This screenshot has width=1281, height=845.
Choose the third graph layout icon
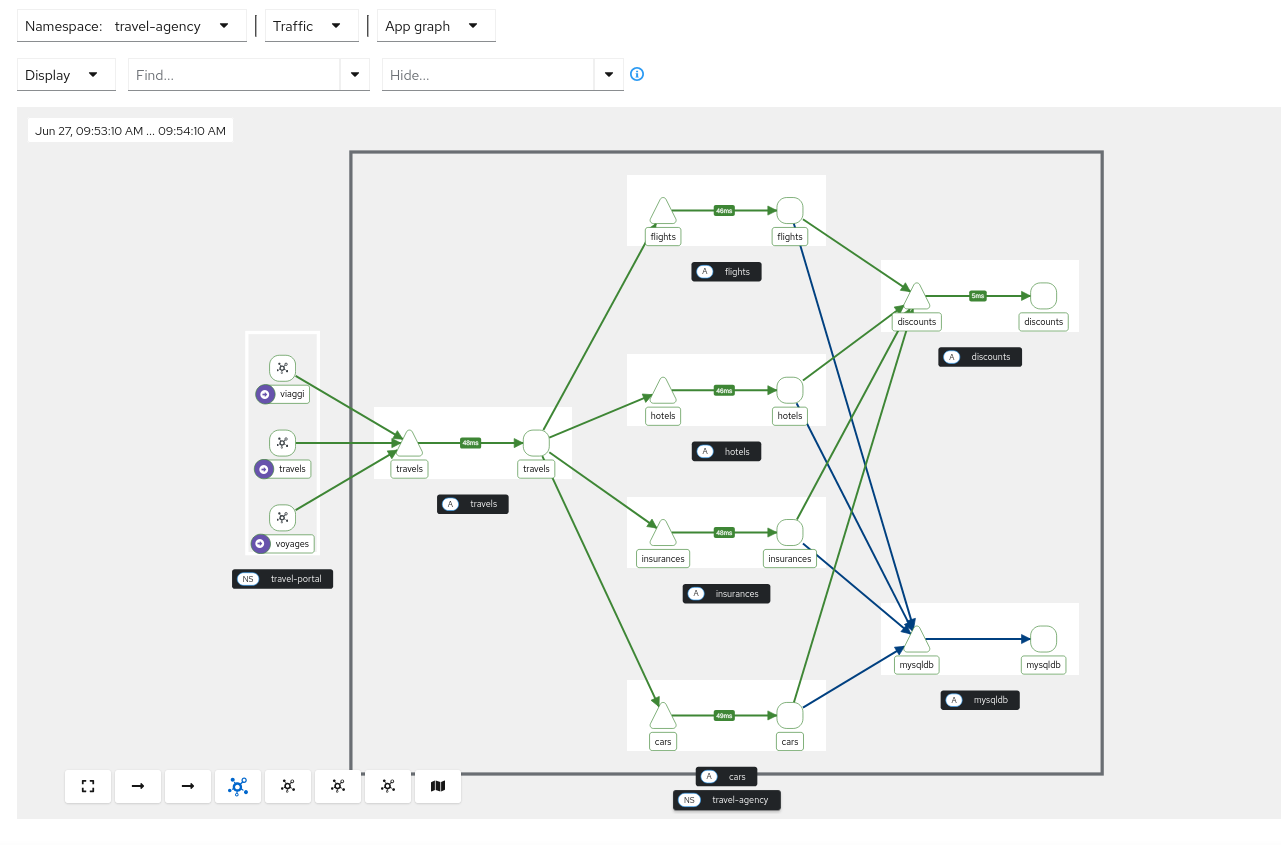pyautogui.click(x=337, y=786)
